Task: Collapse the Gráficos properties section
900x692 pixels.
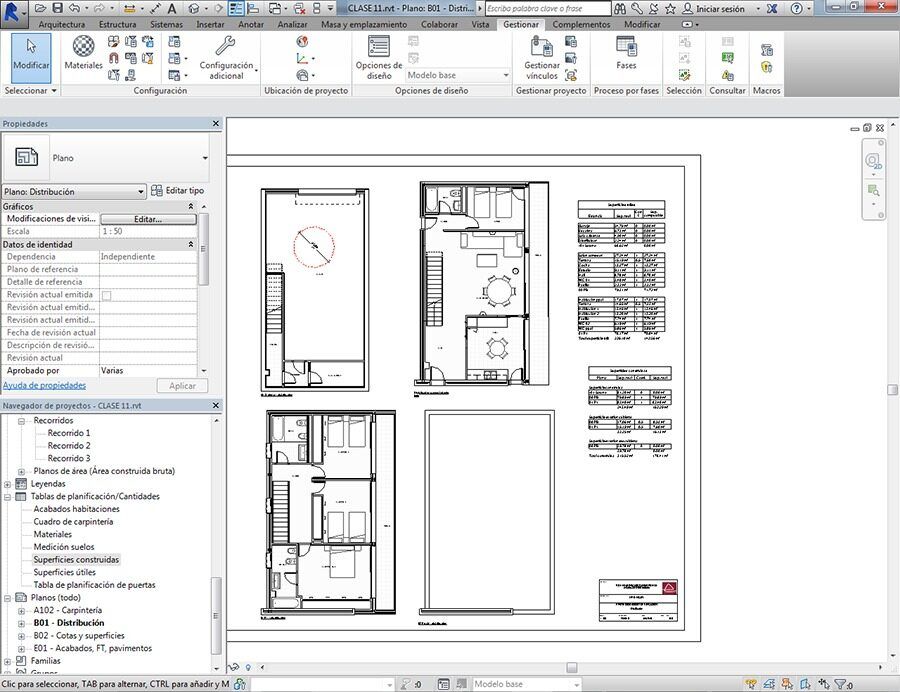Action: pyautogui.click(x=191, y=206)
